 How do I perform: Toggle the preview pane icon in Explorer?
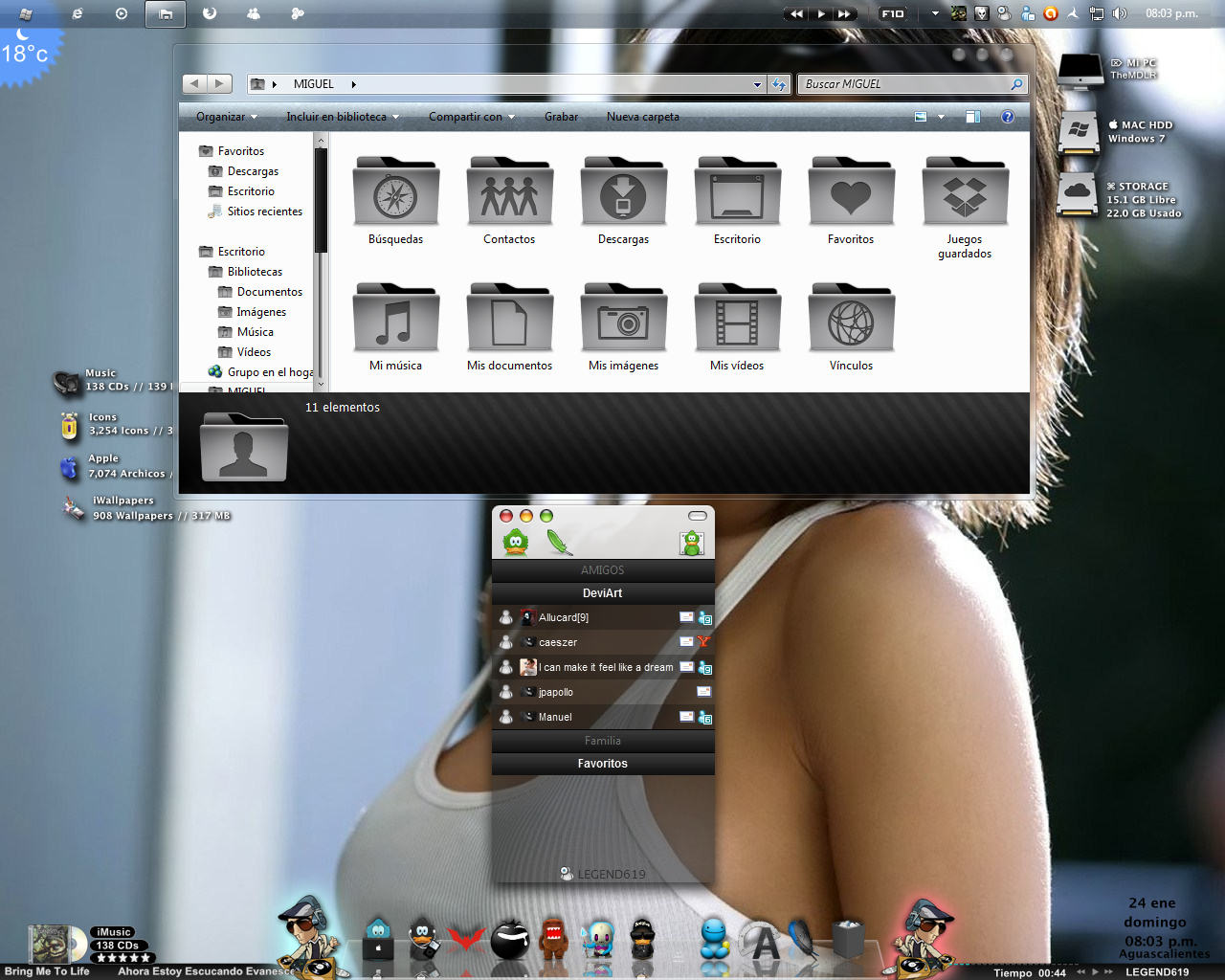(x=972, y=117)
